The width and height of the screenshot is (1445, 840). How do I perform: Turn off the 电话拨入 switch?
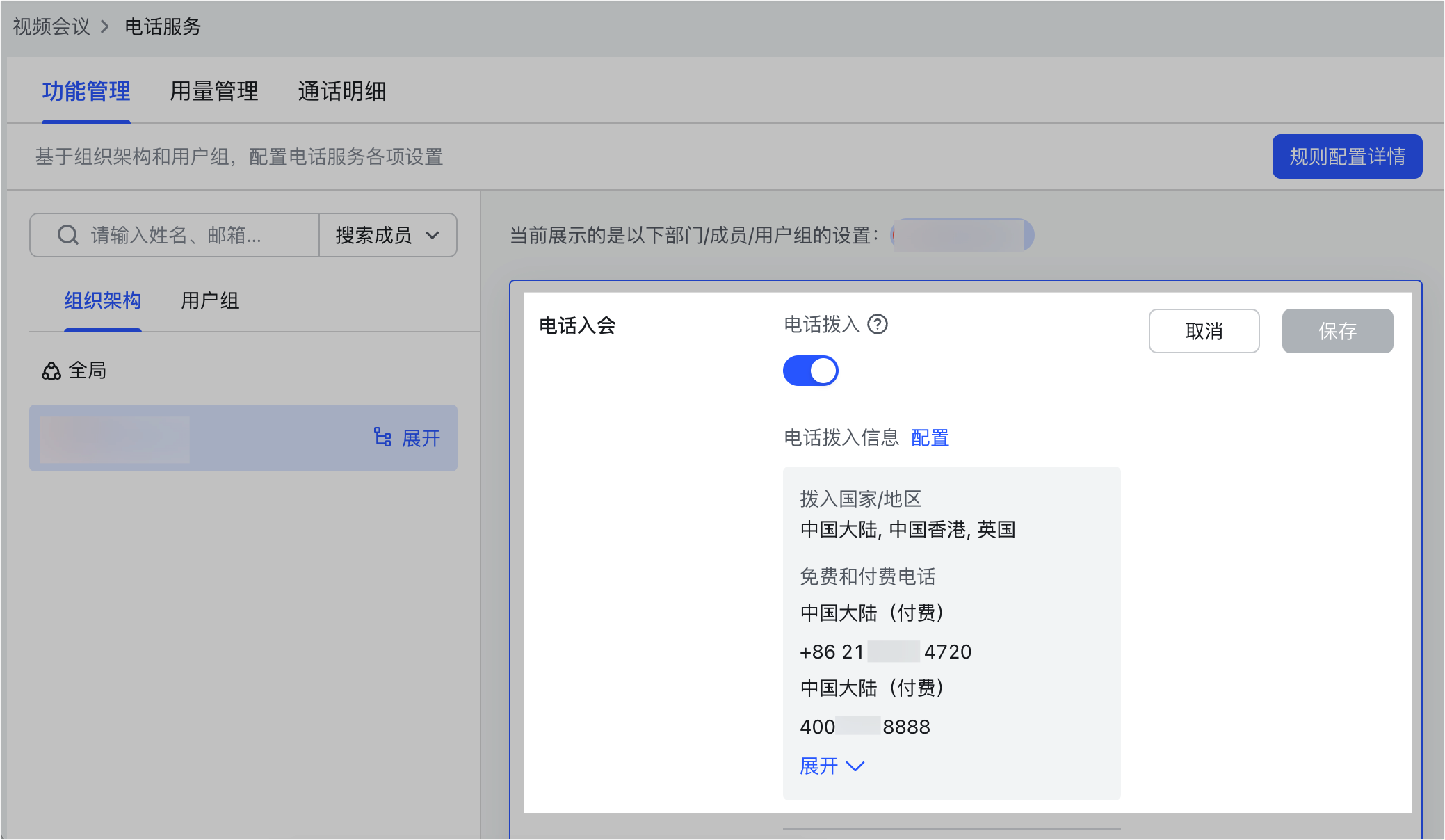tap(810, 371)
